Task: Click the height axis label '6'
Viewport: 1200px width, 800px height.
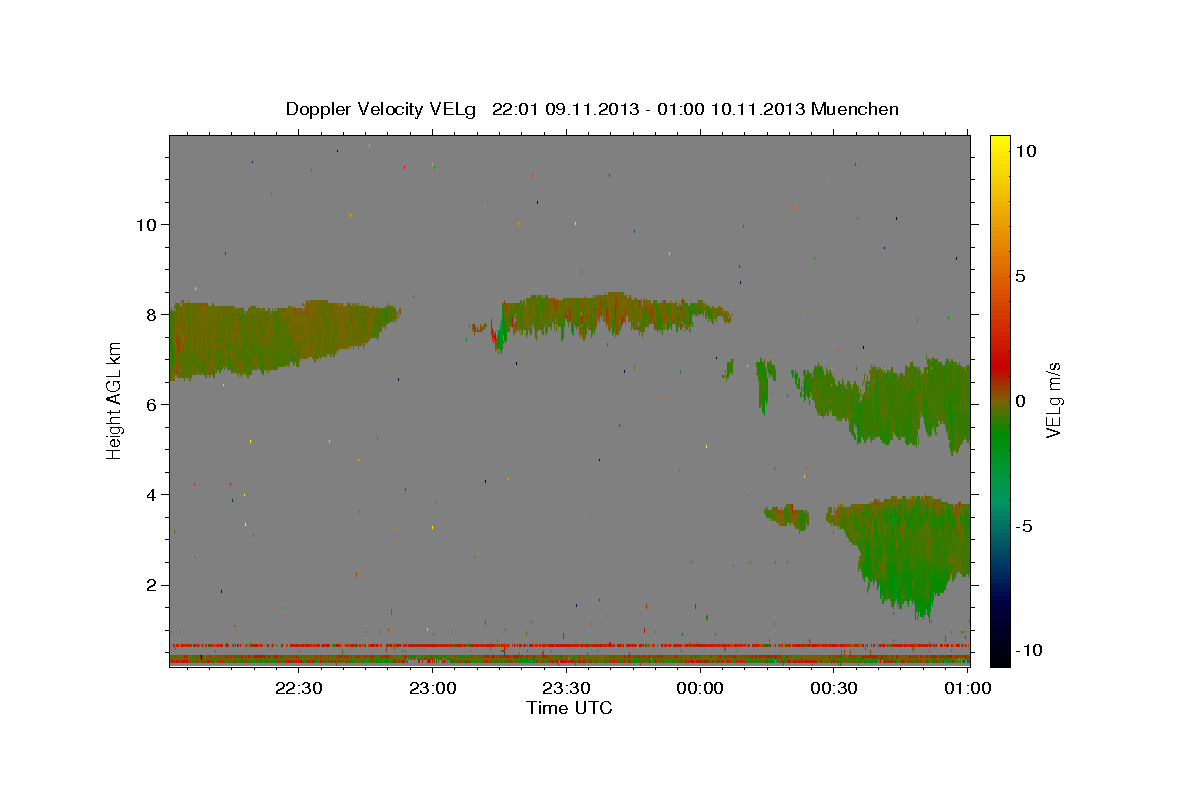Action: (x=151, y=404)
